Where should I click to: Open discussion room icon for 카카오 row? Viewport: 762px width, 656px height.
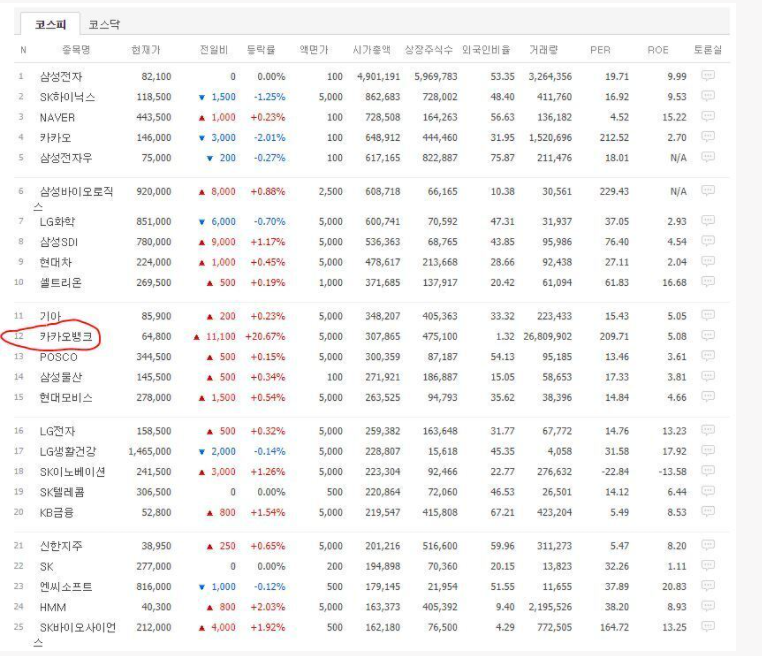tap(708, 137)
